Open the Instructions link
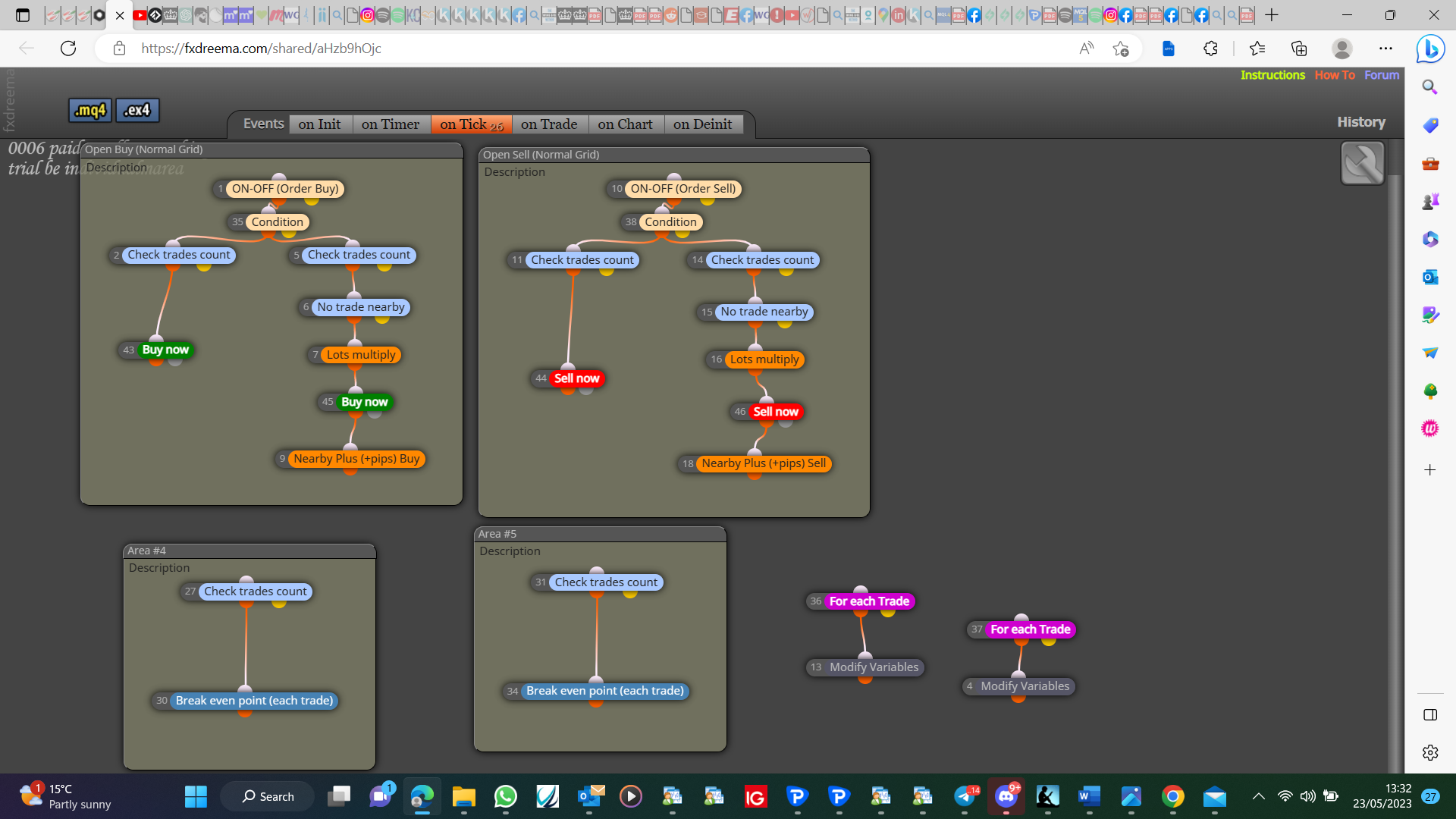1456x819 pixels. [x=1272, y=75]
